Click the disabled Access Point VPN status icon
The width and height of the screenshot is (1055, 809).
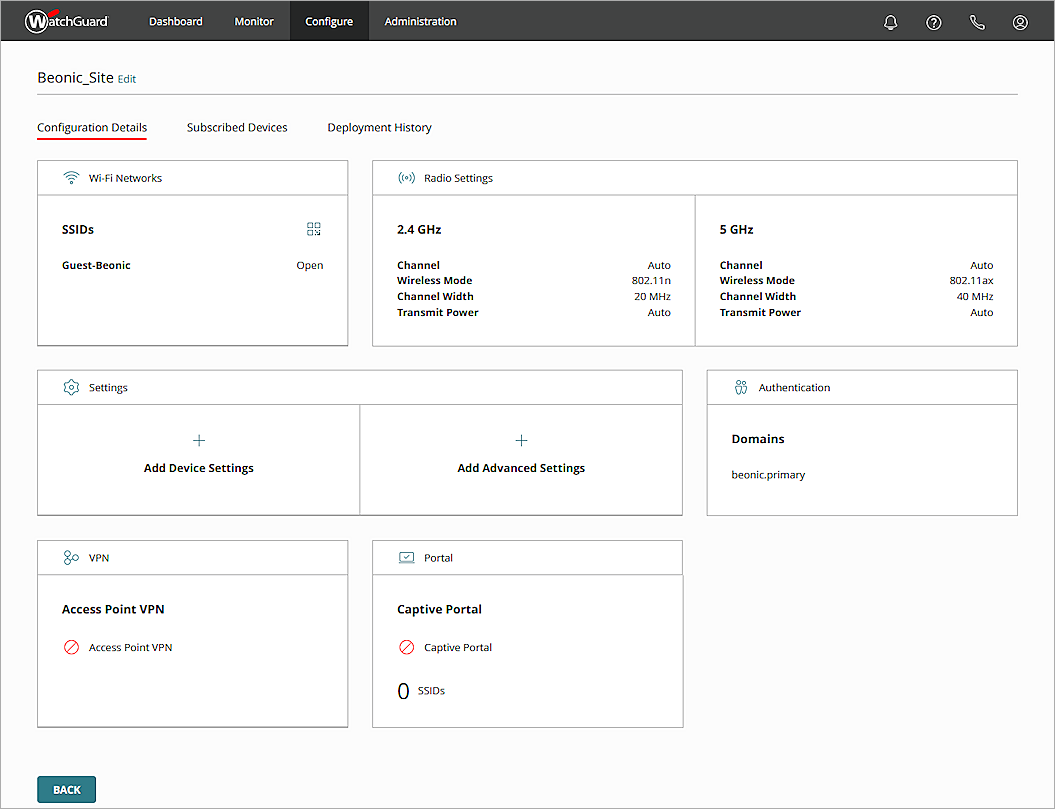pos(70,647)
